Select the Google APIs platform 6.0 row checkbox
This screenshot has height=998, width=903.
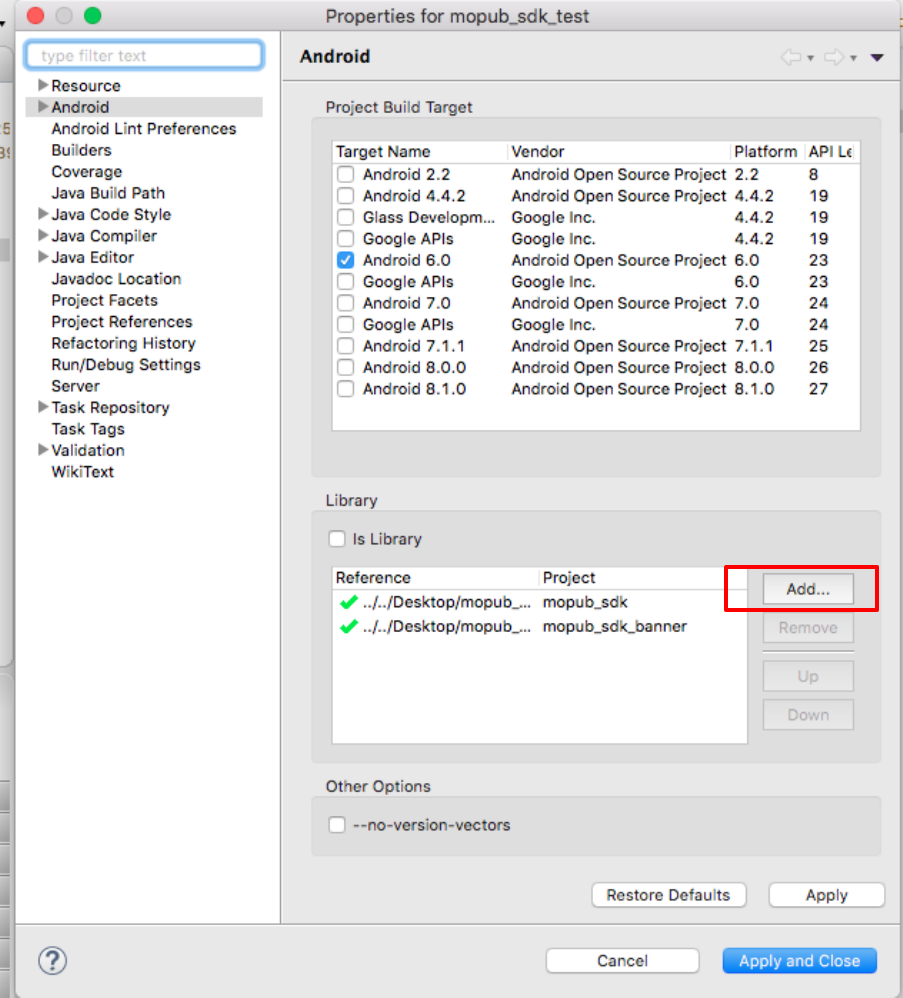346,281
